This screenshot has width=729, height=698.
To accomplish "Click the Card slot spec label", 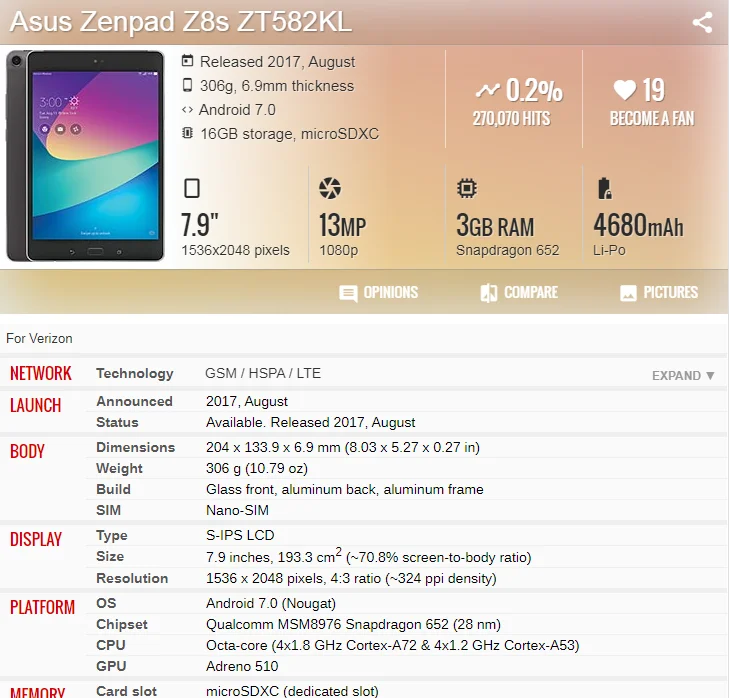I will tap(126, 691).
